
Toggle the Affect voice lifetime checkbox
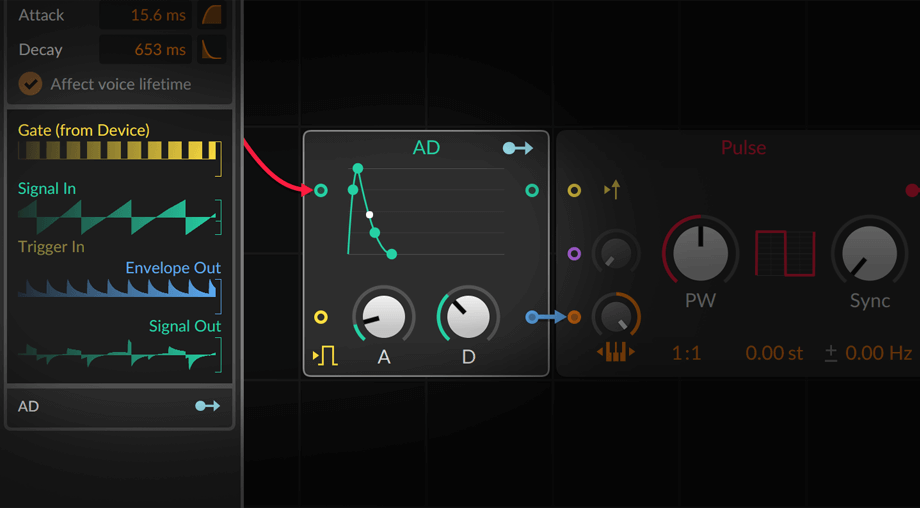pyautogui.click(x=31, y=84)
